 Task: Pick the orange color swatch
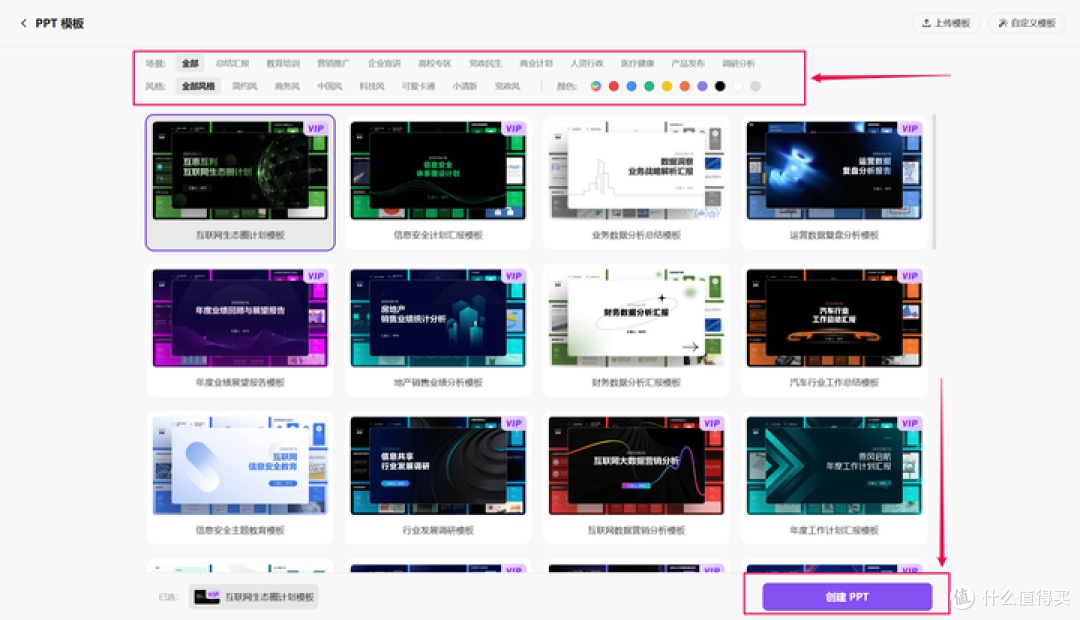[685, 86]
